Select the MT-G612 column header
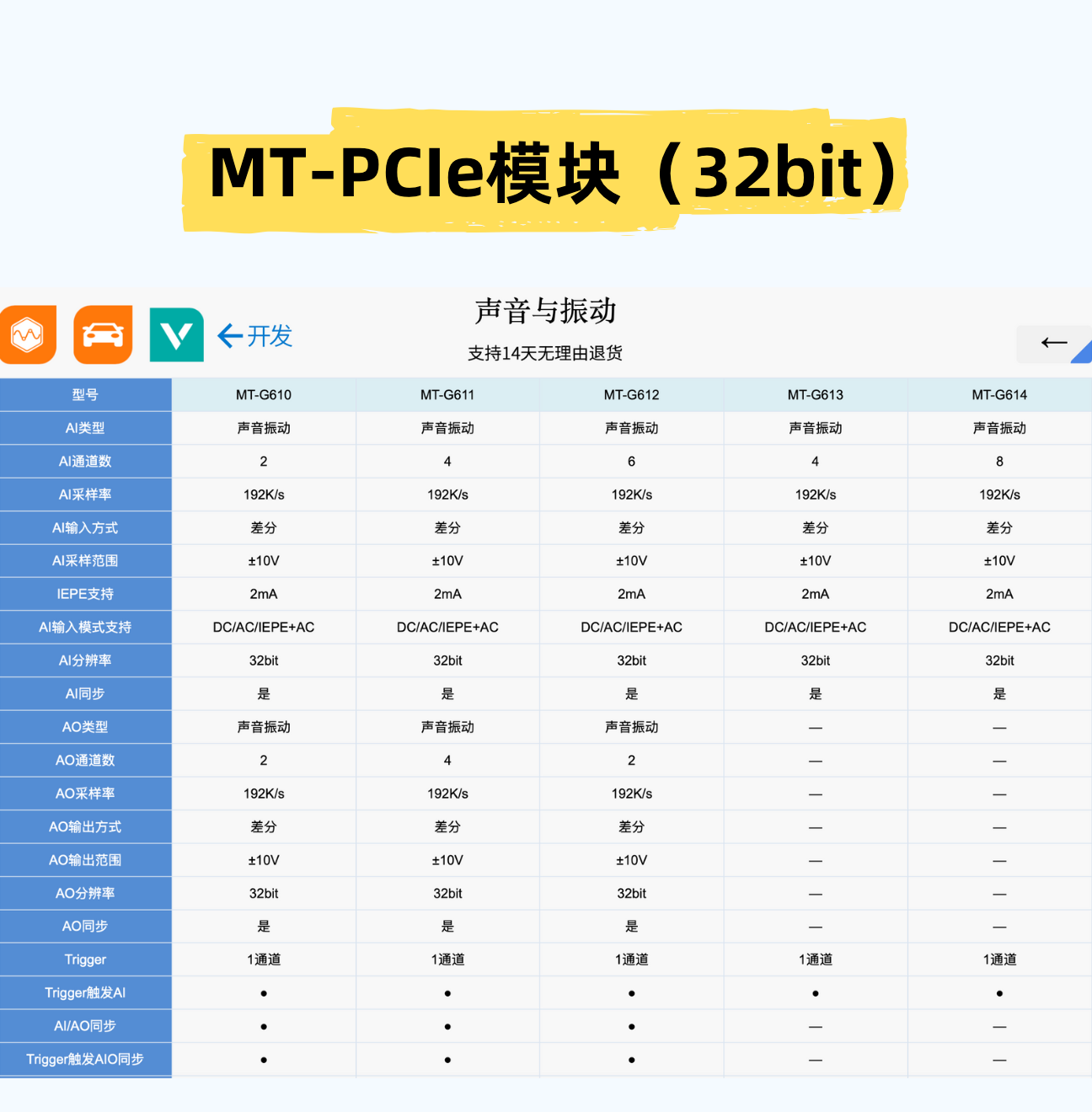This screenshot has width=1092, height=1112. 631,395
